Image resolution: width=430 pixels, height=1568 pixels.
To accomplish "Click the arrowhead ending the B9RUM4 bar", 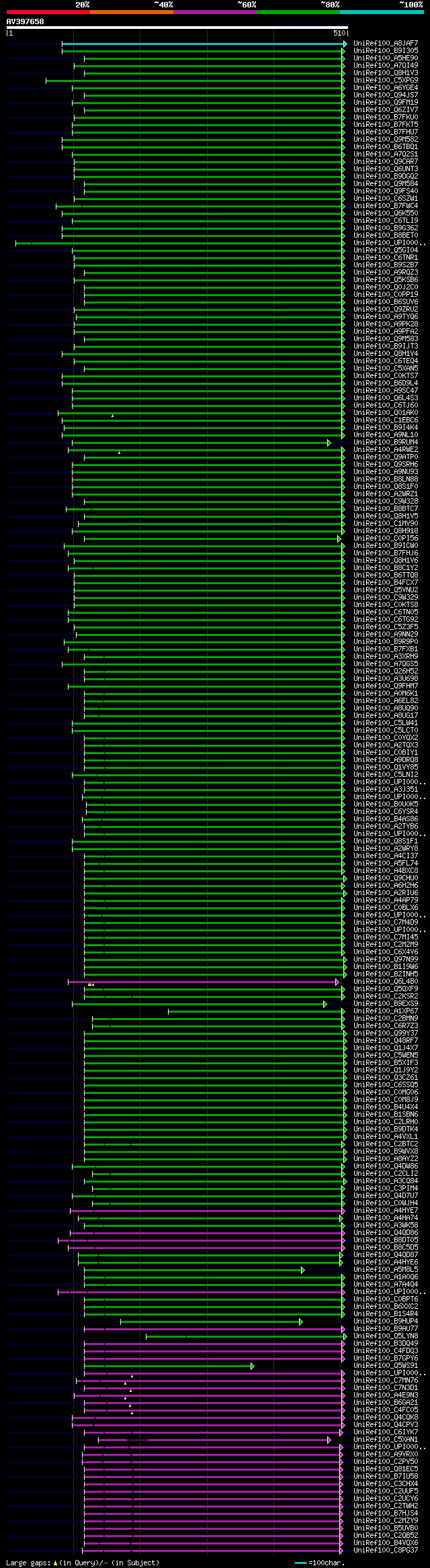I will pyautogui.click(x=329, y=443).
